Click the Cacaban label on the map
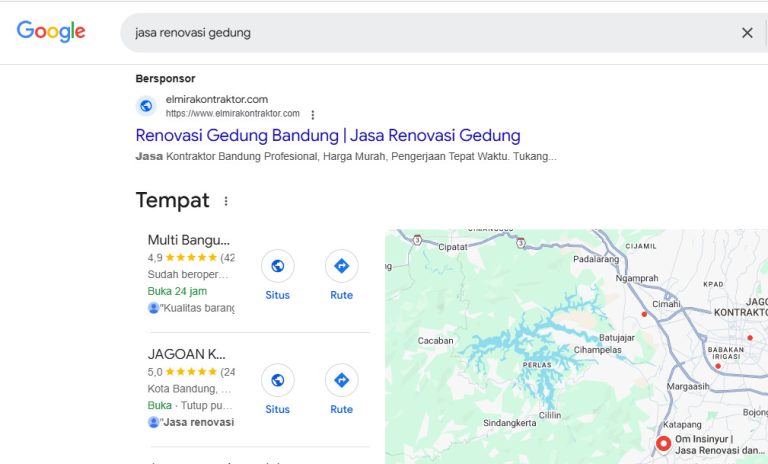This screenshot has width=768, height=464. 435,341
